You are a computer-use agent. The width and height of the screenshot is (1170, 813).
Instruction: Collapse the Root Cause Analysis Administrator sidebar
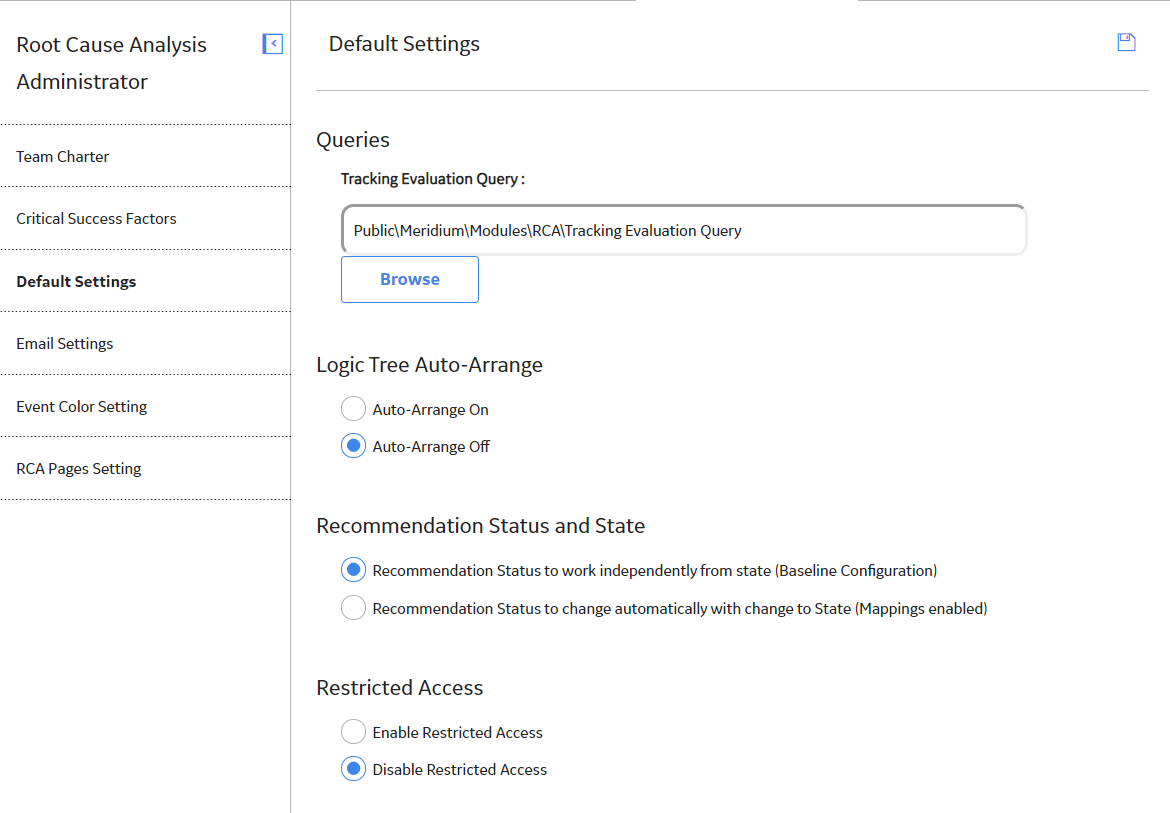click(272, 44)
